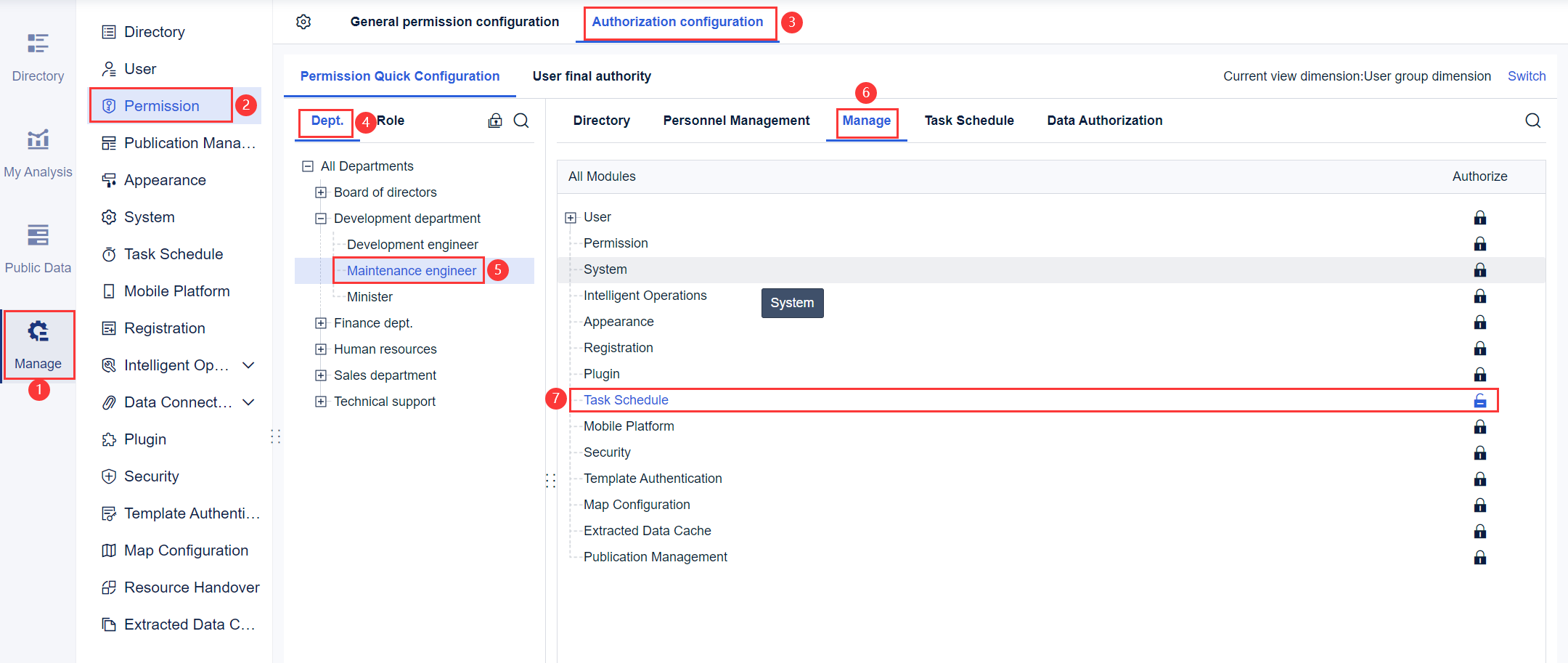Toggle the lock for the Security module
This screenshot has height=663, width=1568.
1479,452
